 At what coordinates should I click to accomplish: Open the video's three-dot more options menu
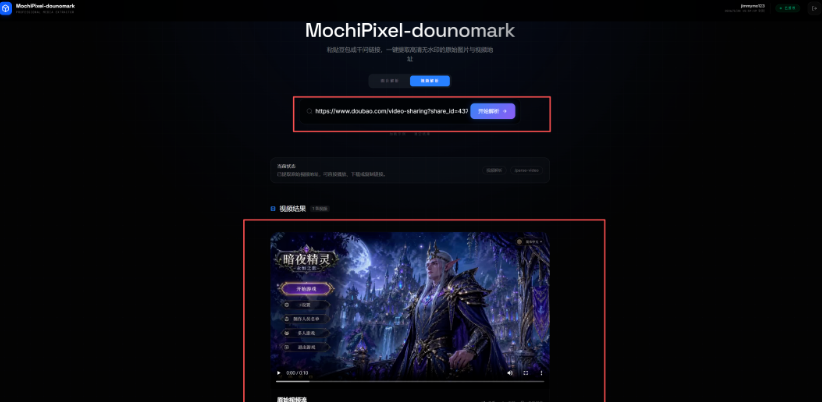click(x=541, y=373)
